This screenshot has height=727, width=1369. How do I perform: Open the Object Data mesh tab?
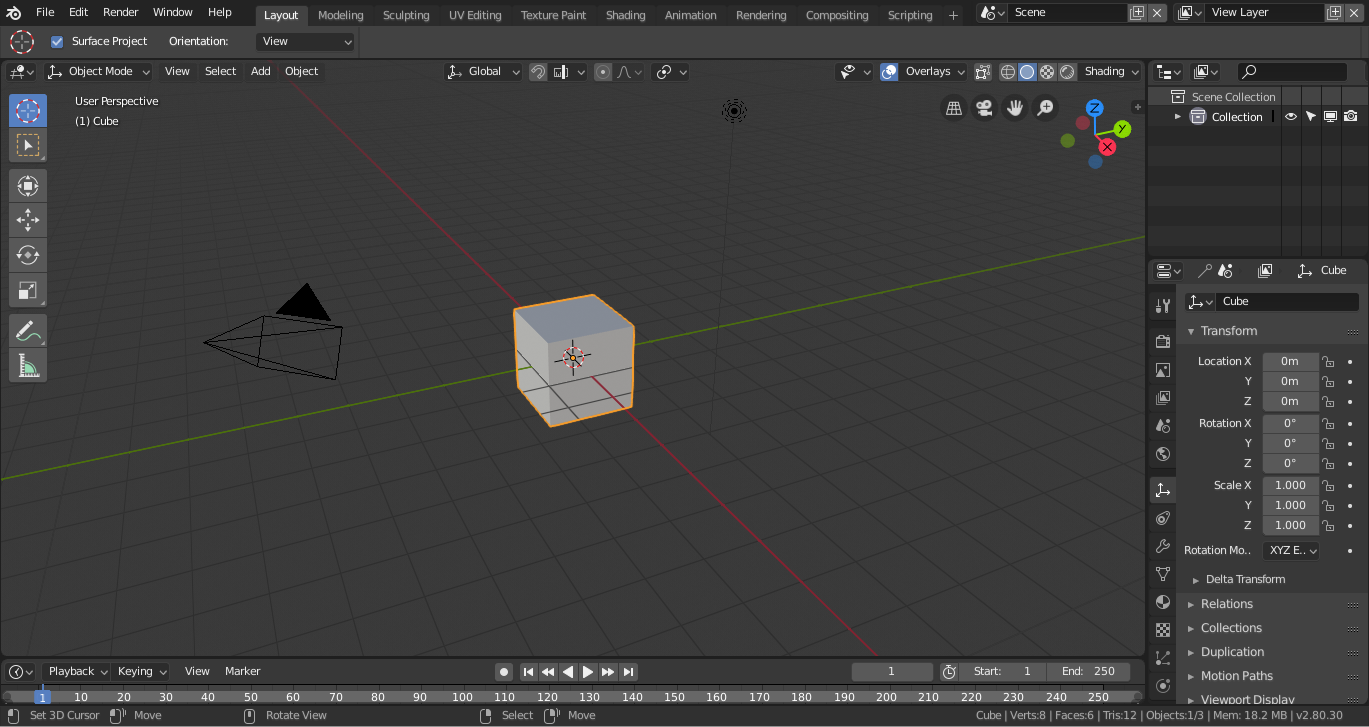1162,574
